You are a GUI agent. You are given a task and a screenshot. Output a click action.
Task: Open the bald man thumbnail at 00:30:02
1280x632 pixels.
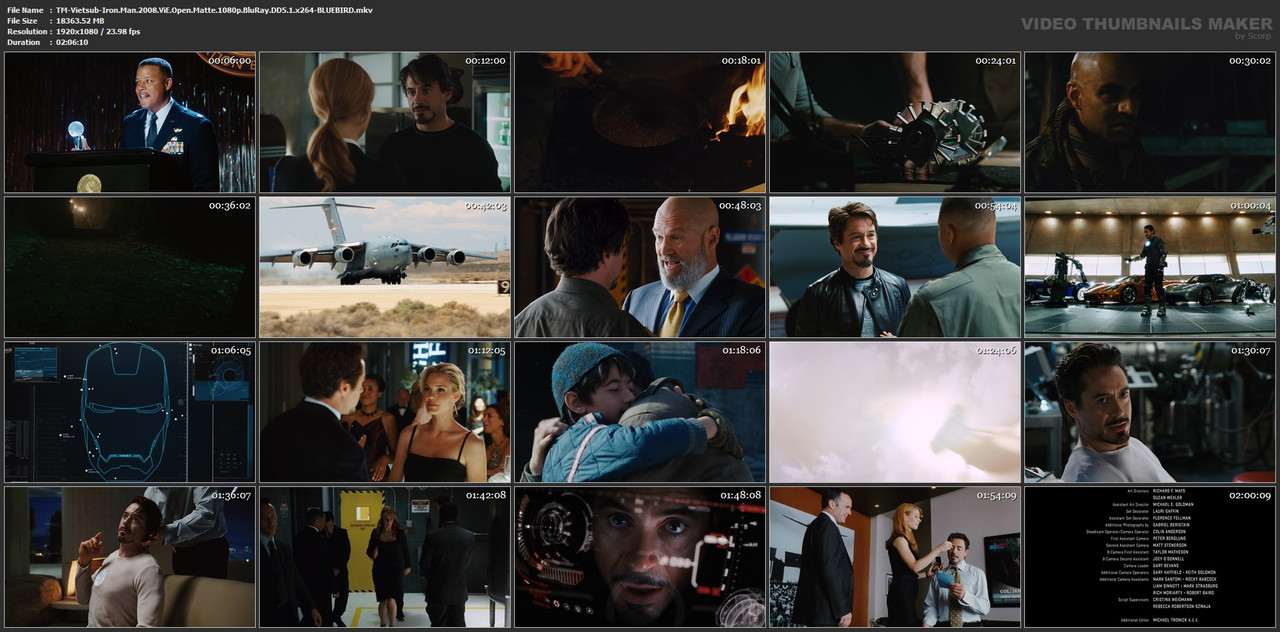click(x=1150, y=122)
